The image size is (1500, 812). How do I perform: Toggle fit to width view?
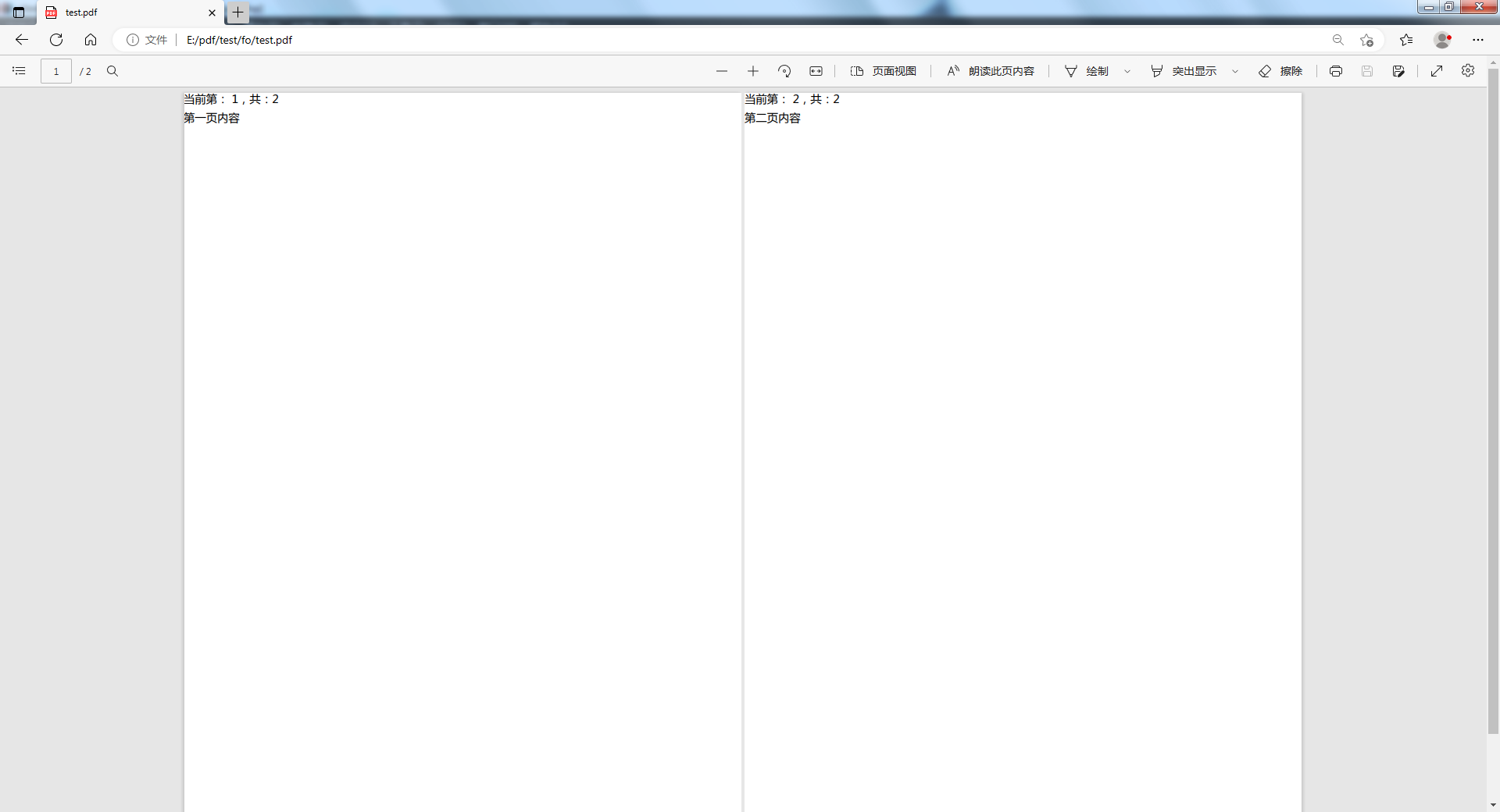816,71
